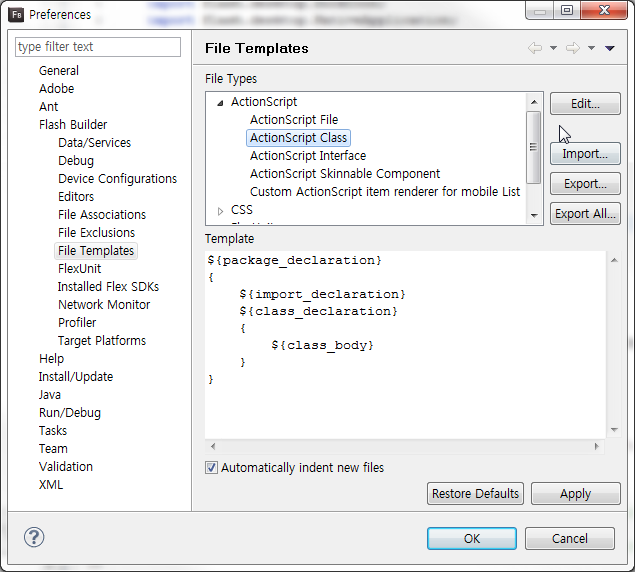Click File Types list scroll up arrow
The image size is (635, 572).
point(534,102)
